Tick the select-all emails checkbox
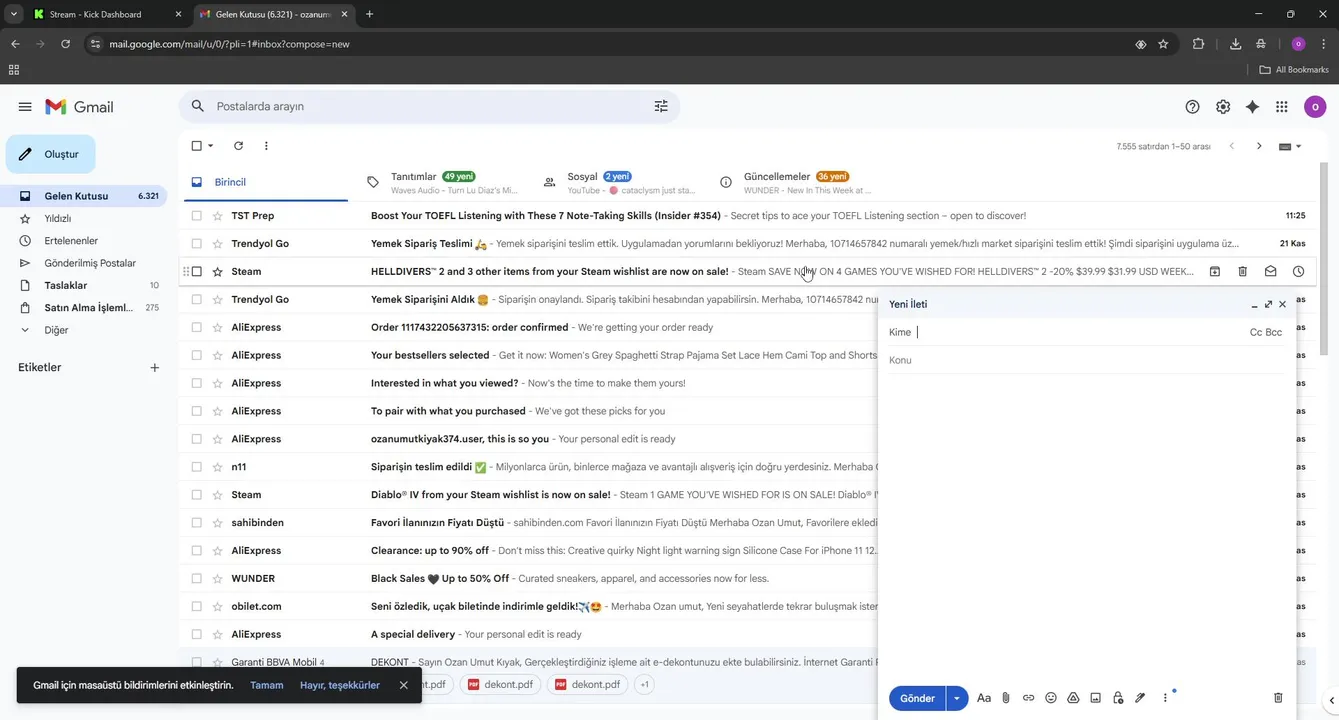 pos(196,146)
